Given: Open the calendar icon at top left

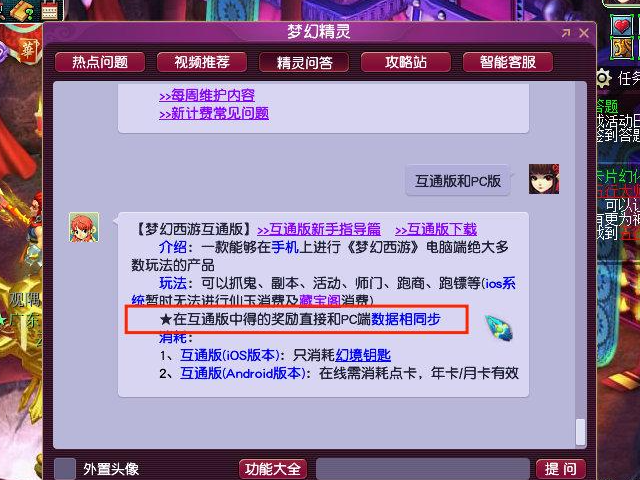Looking at the screenshot, I should (49, 10).
